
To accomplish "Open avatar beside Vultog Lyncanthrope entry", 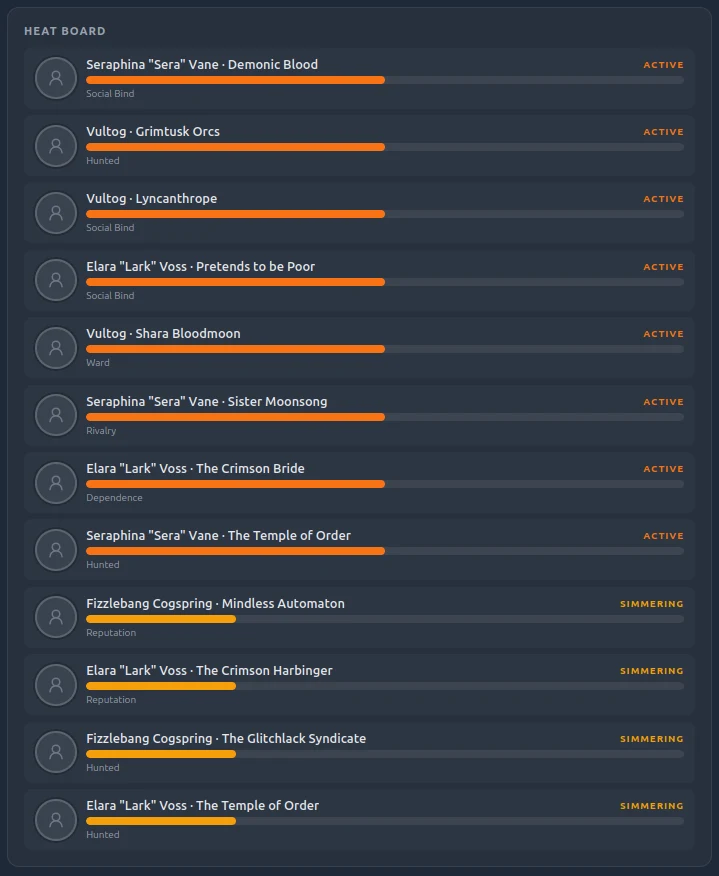I will click(x=56, y=213).
